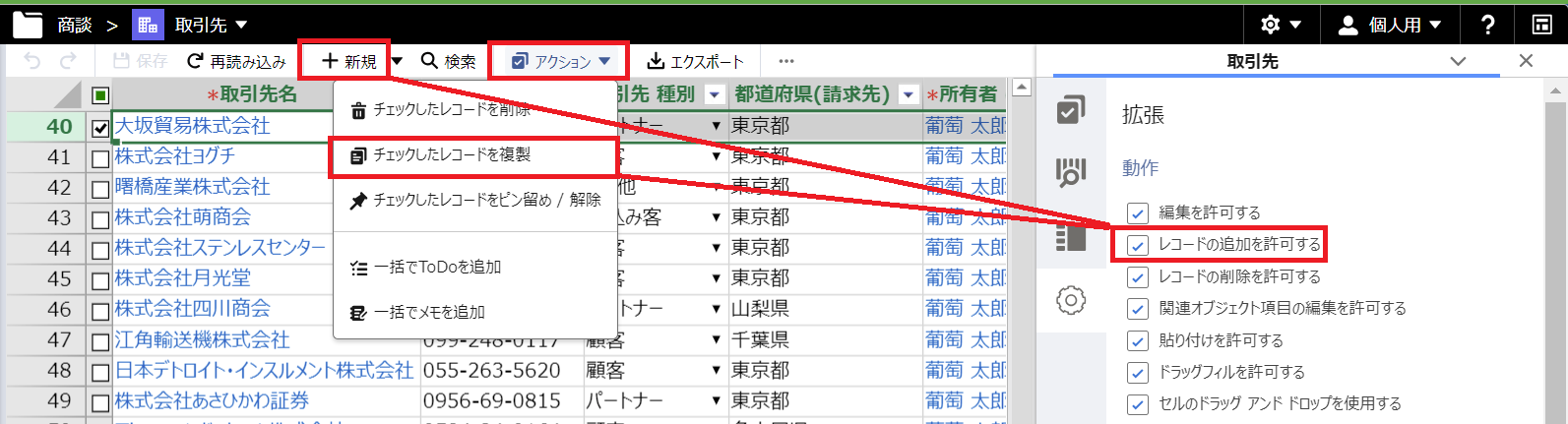The image size is (1568, 424).
Task: Toggle セルのドラッグ アンド ドロップを使用する checkbox
Action: (1138, 403)
